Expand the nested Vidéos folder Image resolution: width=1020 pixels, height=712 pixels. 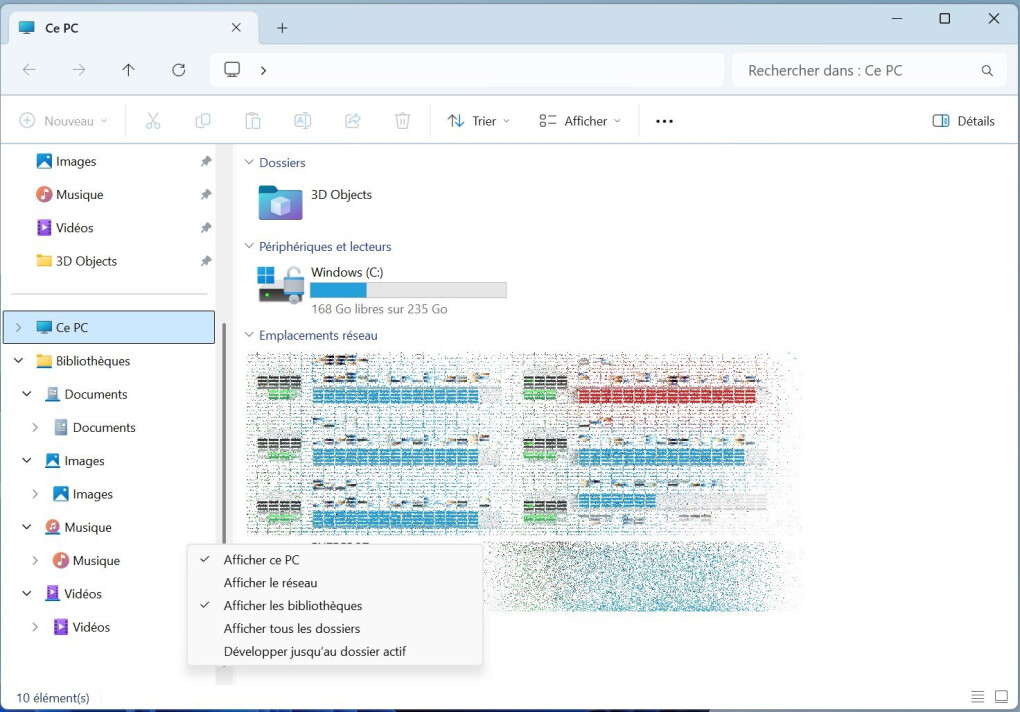[x=35, y=627]
